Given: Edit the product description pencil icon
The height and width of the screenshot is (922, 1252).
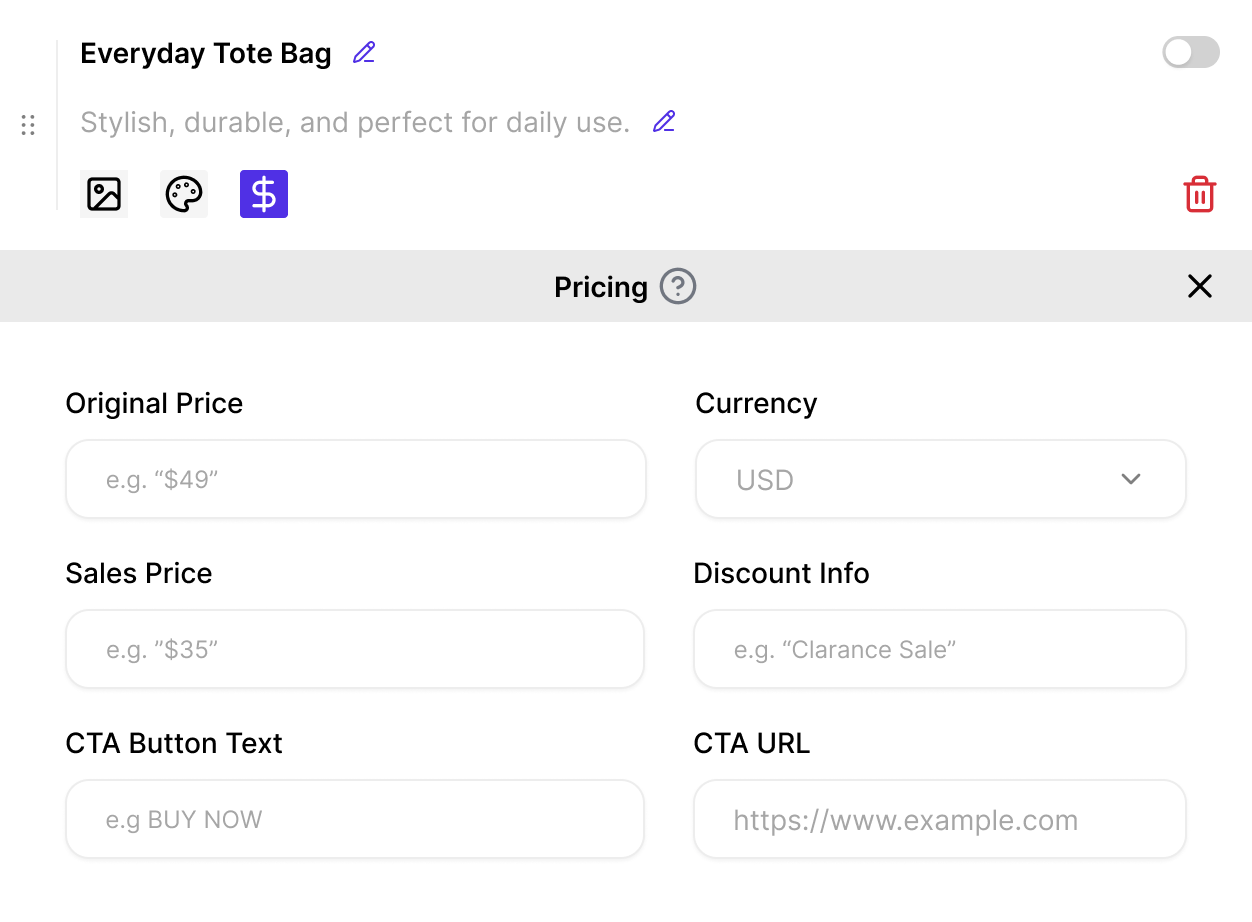Looking at the screenshot, I should click(x=664, y=122).
